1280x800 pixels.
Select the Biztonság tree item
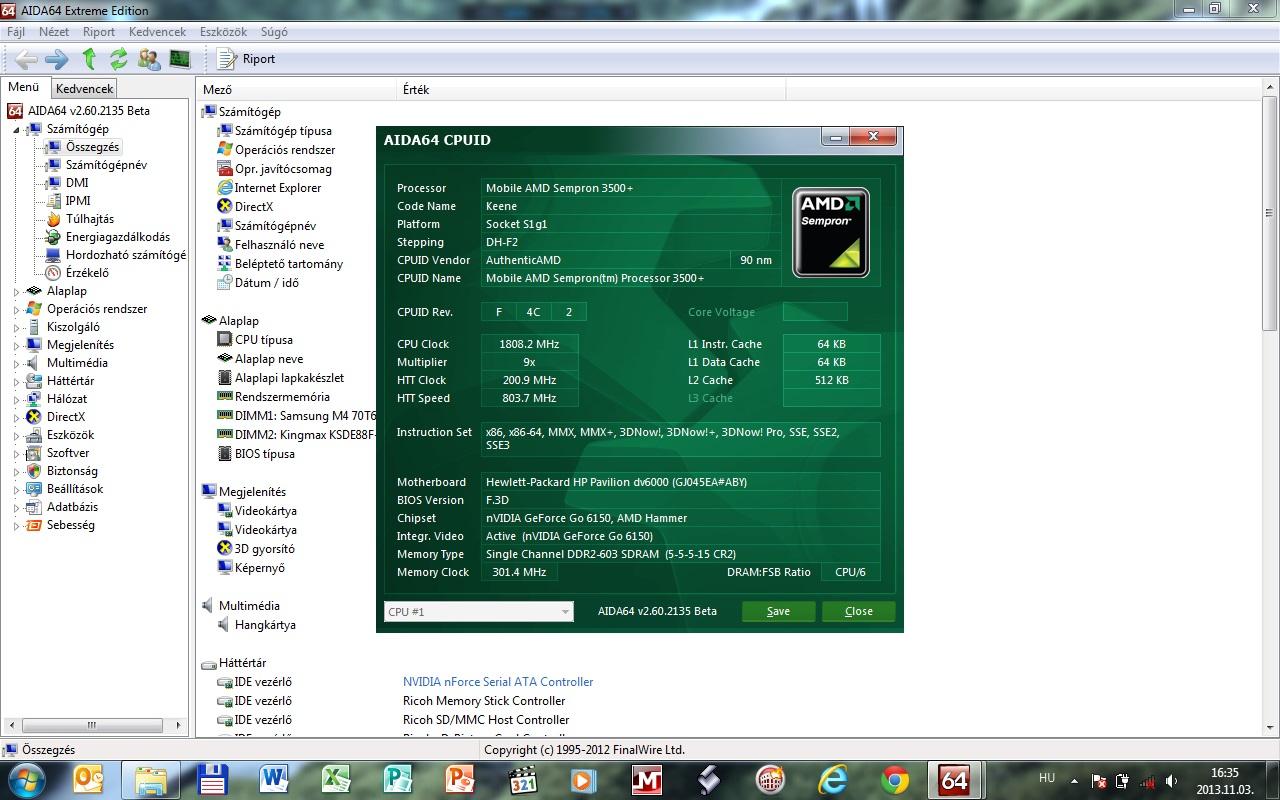coord(72,471)
